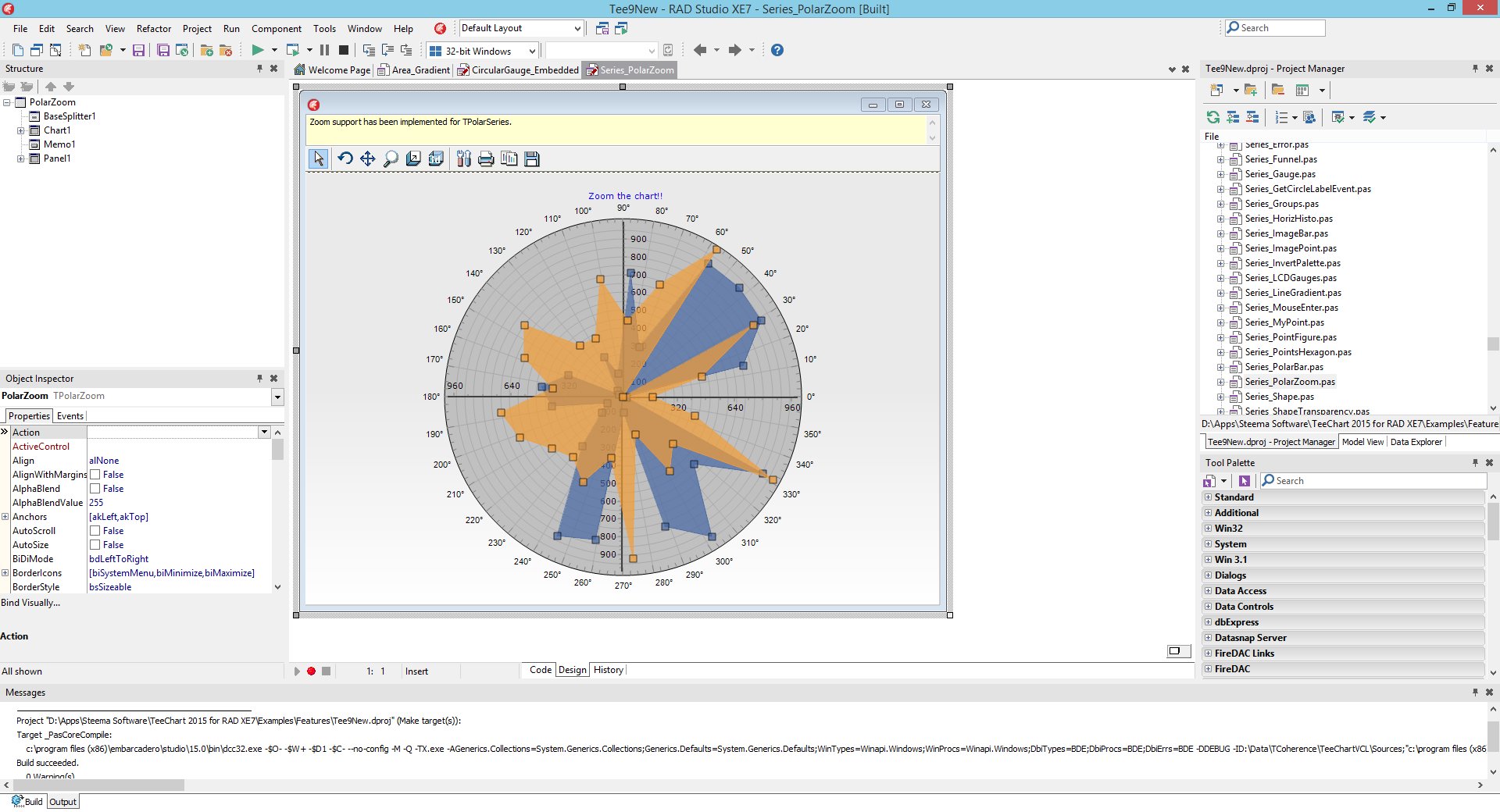Click the Expand all icon in Project Manager
The width and height of the screenshot is (1500, 812).
(1233, 117)
